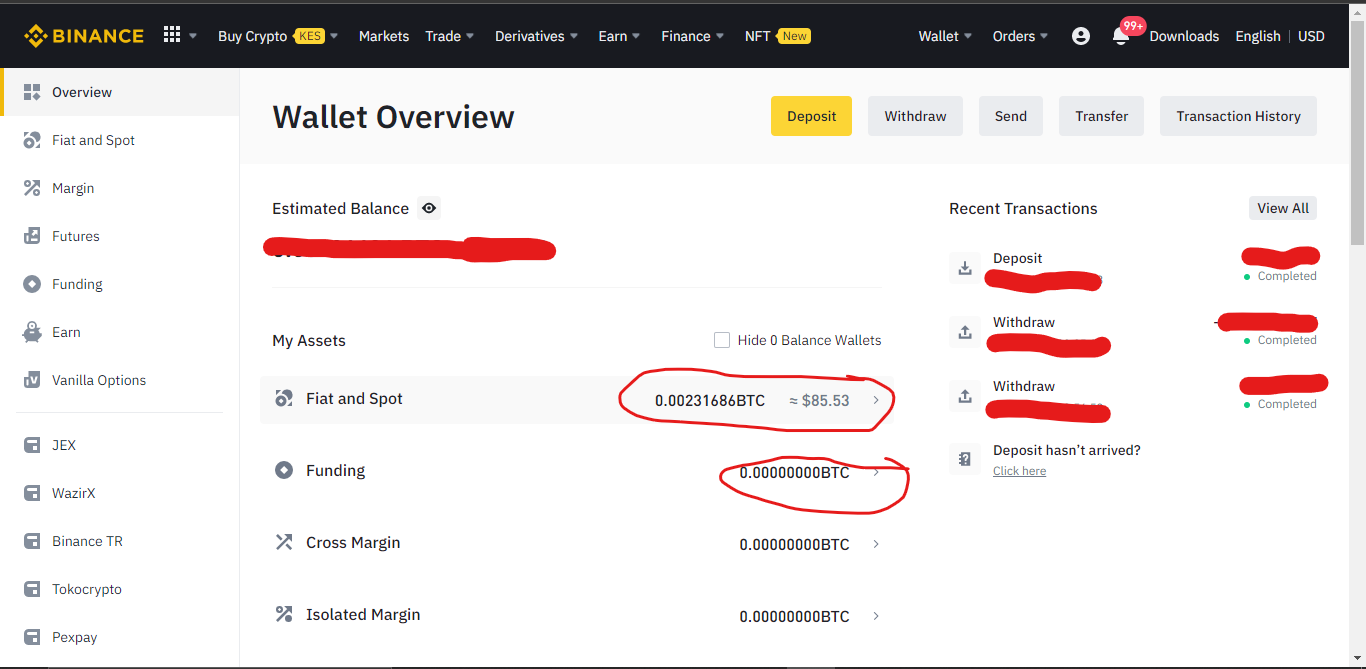This screenshot has width=1366, height=669.
Task: Click the JEX sidebar icon
Action: 32,445
